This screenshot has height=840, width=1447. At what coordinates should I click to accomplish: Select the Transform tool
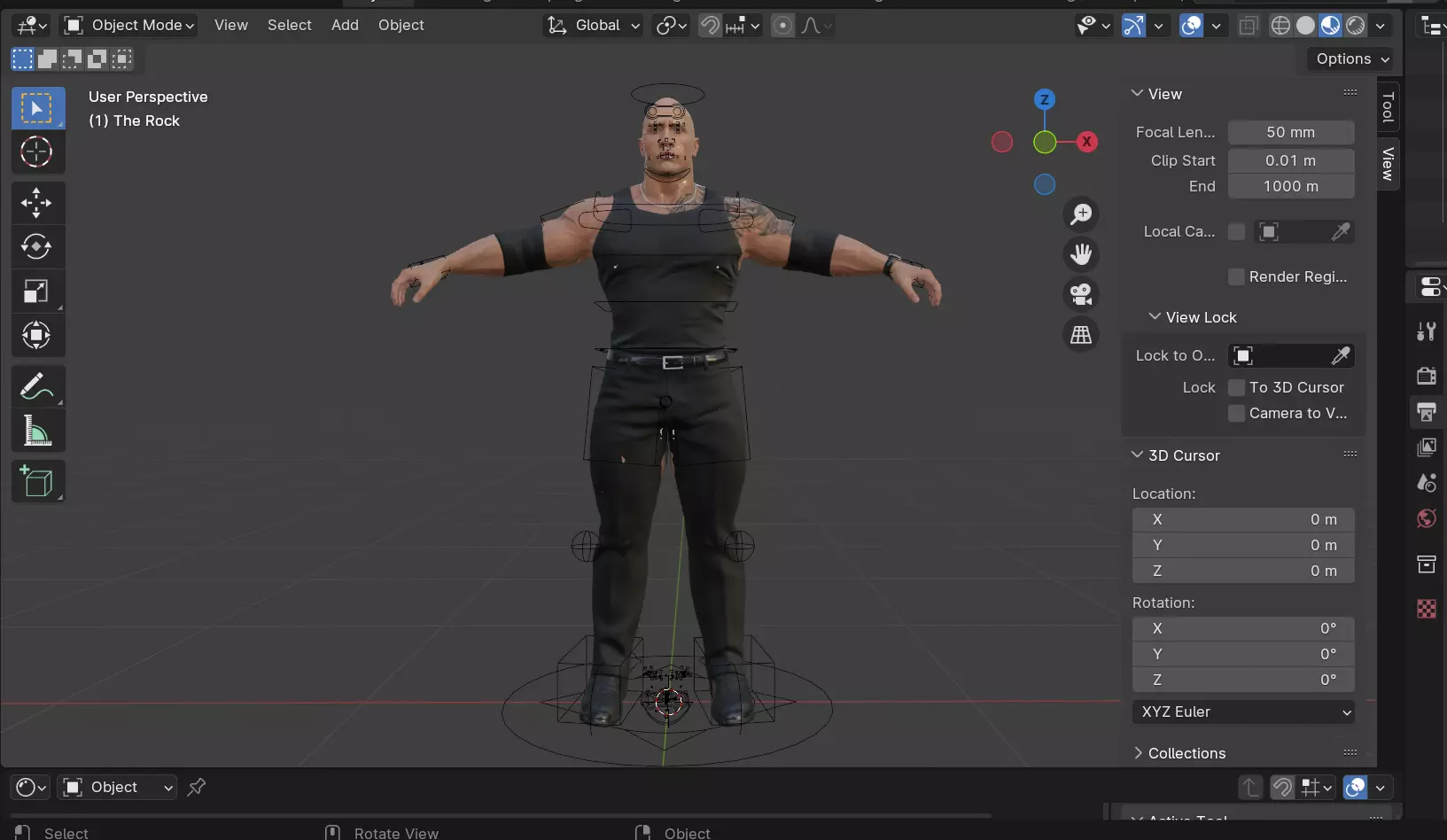(37, 335)
